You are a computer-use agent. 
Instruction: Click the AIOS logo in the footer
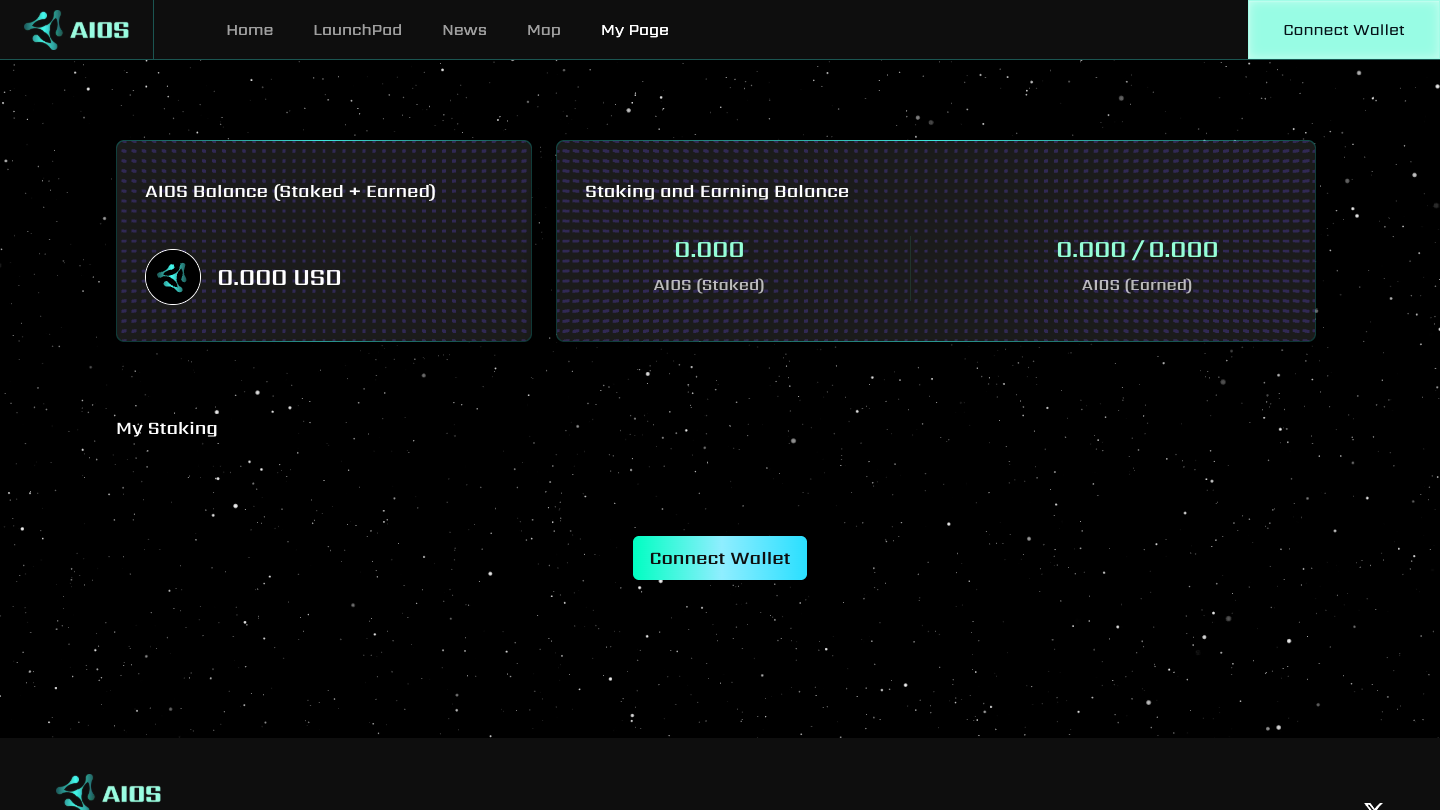[x=109, y=792]
